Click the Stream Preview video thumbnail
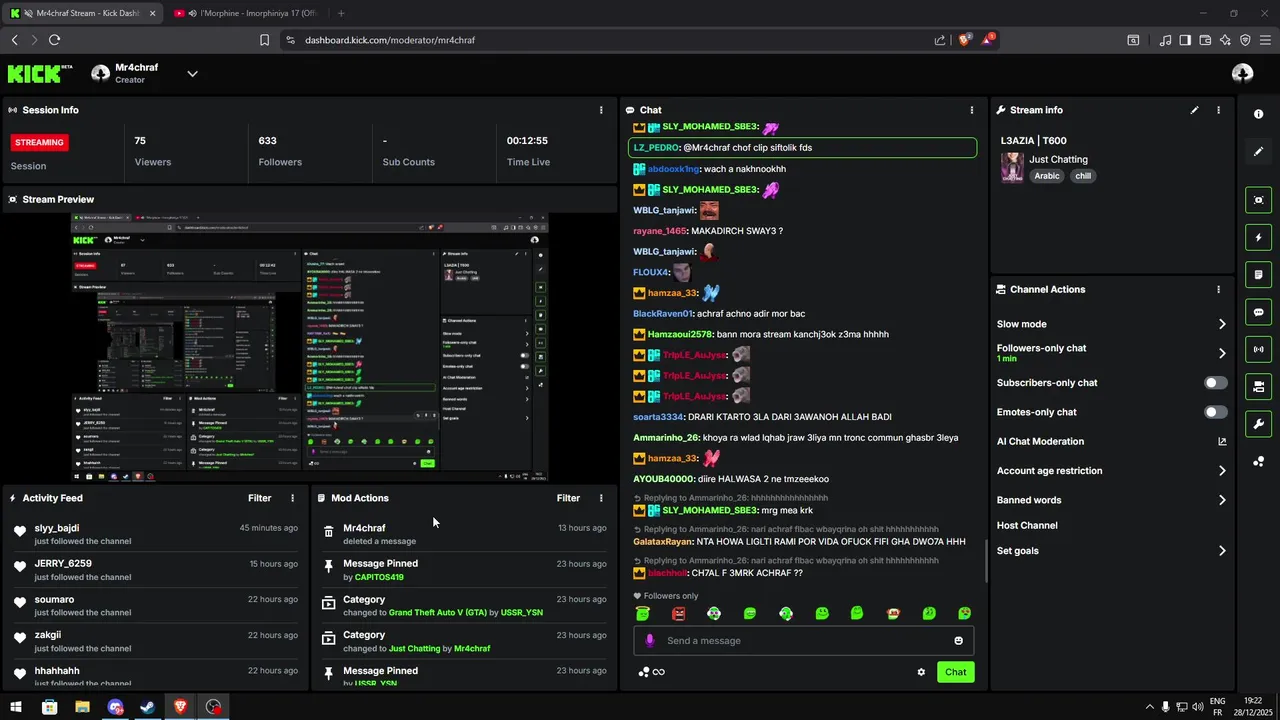This screenshot has height=720, width=1280. click(x=309, y=347)
